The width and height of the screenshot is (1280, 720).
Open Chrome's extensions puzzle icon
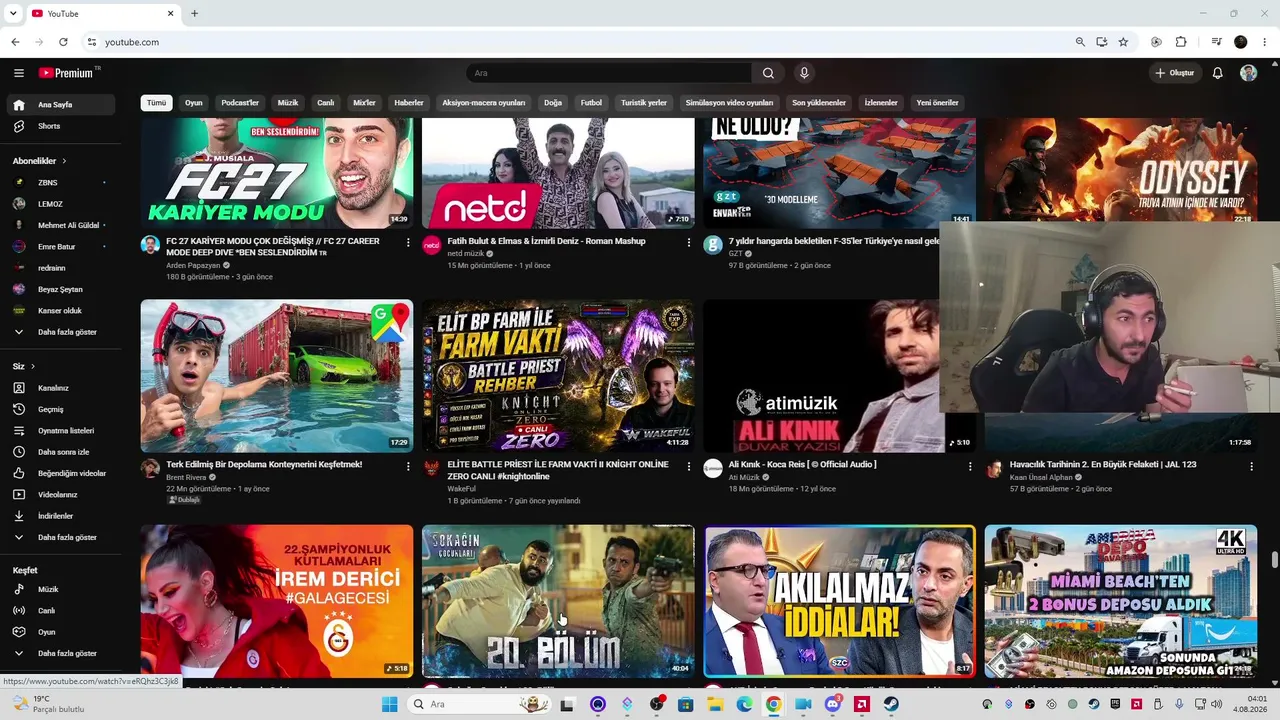[x=1181, y=42]
